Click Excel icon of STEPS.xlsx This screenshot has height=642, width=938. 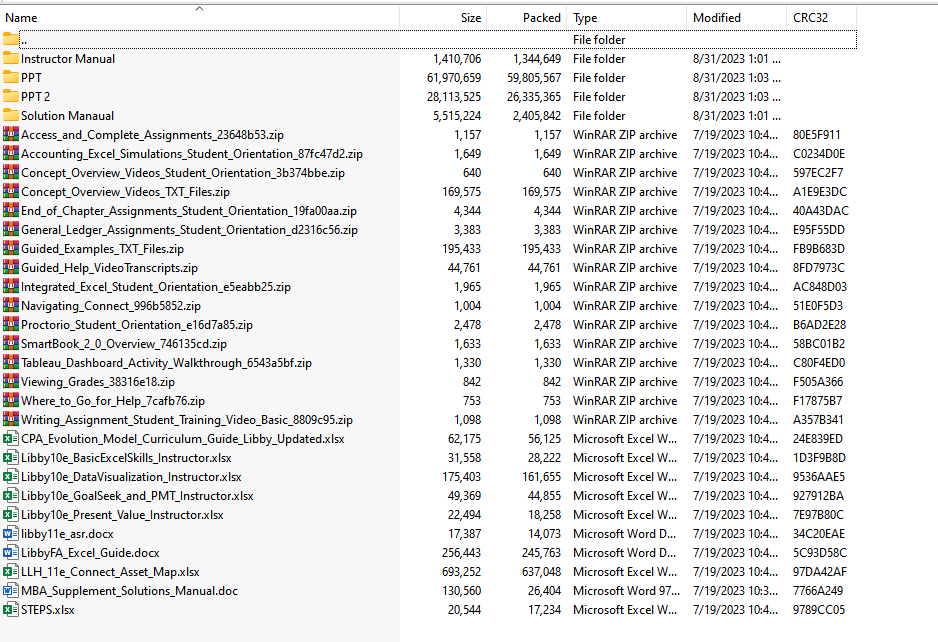10,610
